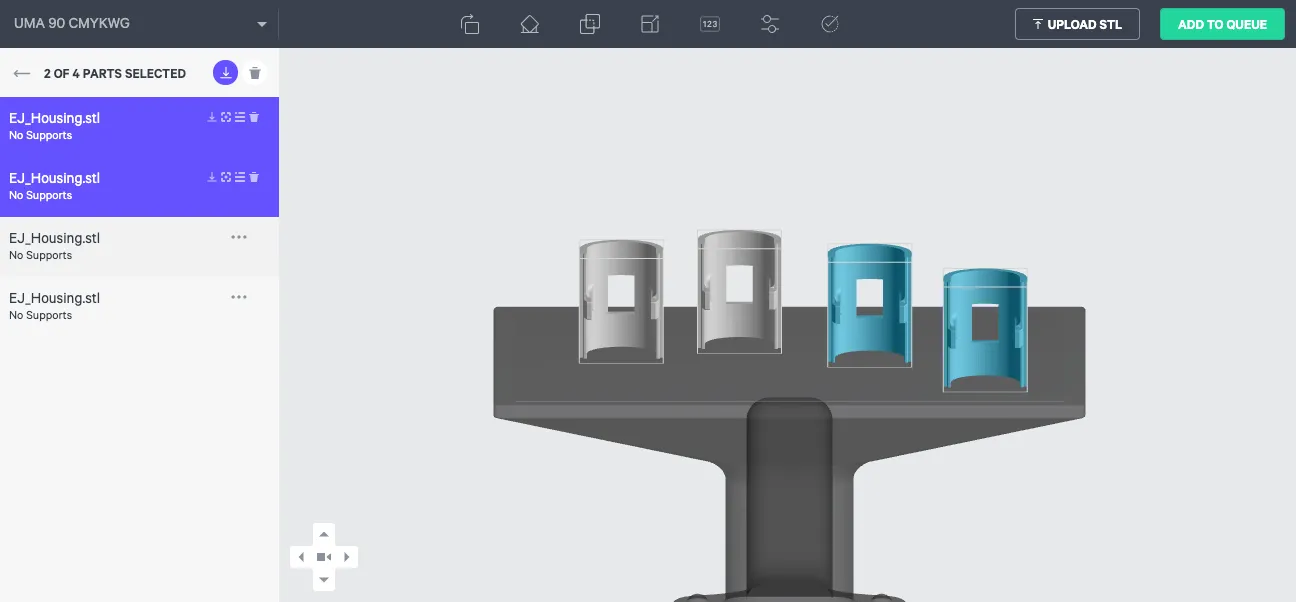Click the dashed-circle checkmark validate icon
The image size is (1296, 602).
tap(829, 24)
